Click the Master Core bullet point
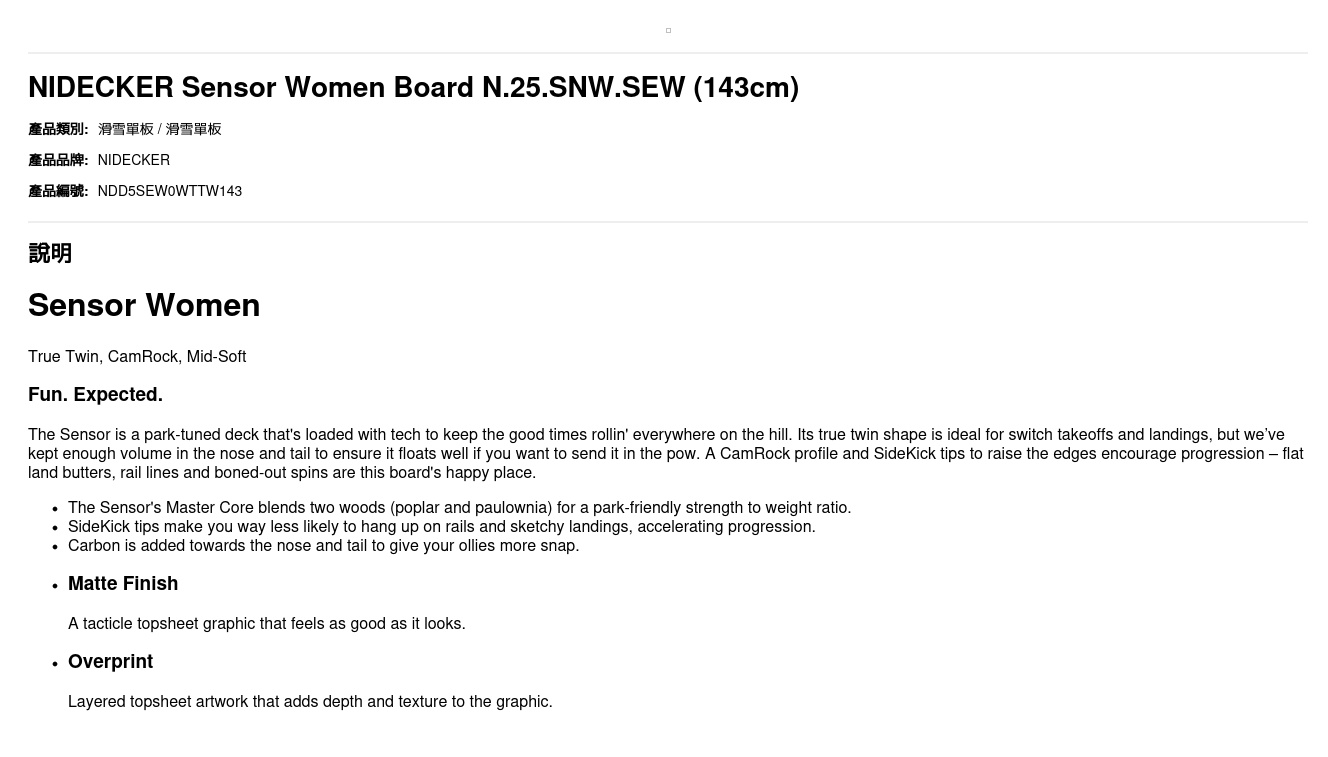Viewport: 1328px width, 757px height. (x=459, y=508)
